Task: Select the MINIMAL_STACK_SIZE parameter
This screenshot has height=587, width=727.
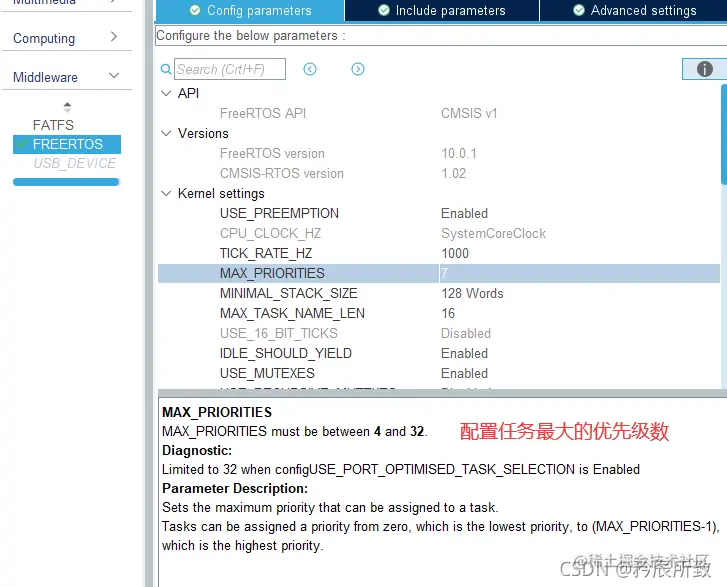Action: pyautogui.click(x=288, y=293)
